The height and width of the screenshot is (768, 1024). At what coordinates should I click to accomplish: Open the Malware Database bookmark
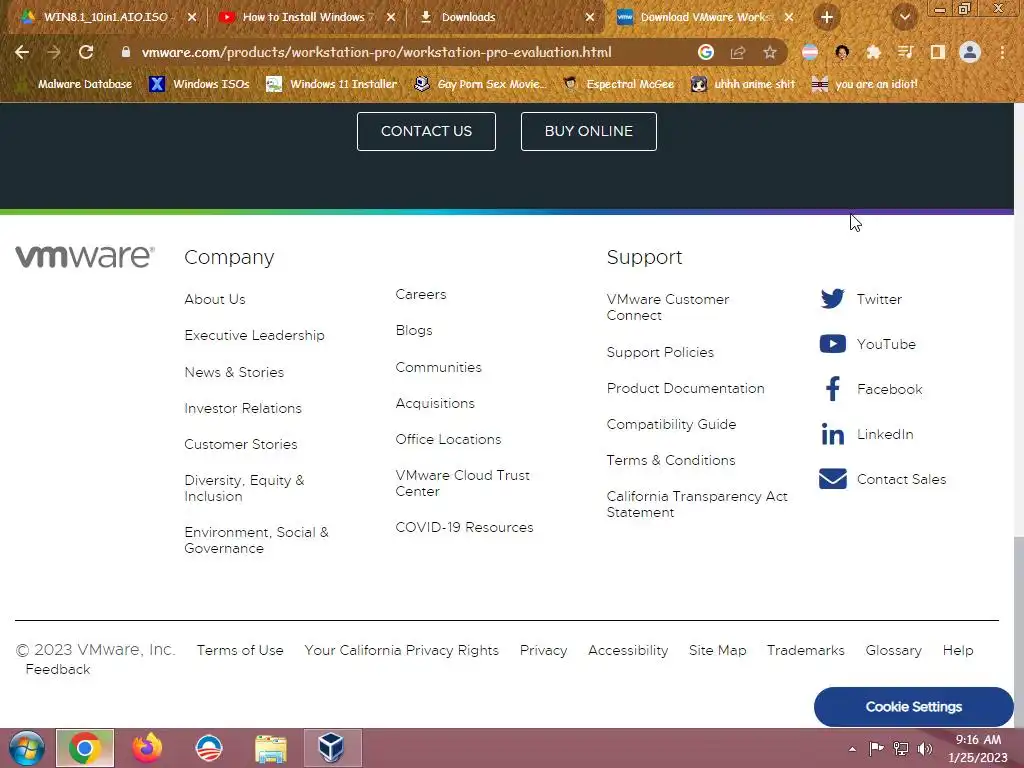coord(76,84)
